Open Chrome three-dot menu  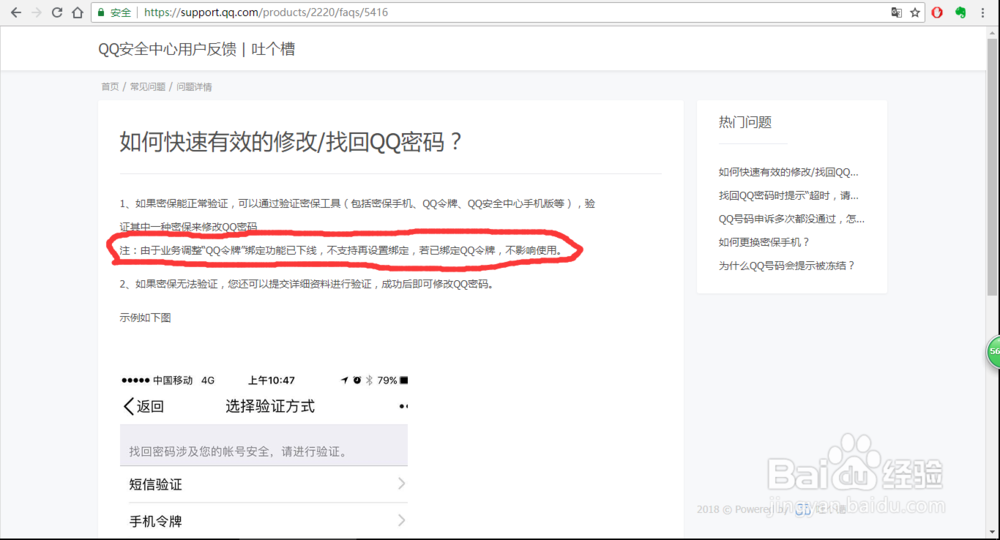(x=983, y=12)
